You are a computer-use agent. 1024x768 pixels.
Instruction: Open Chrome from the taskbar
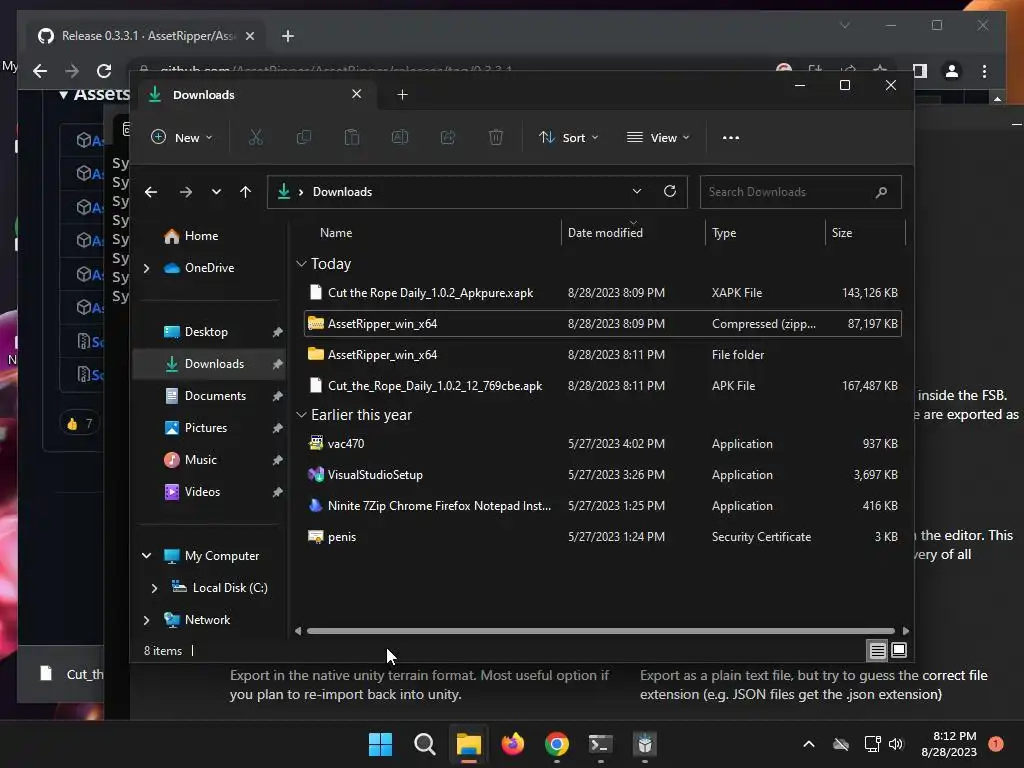pos(556,744)
